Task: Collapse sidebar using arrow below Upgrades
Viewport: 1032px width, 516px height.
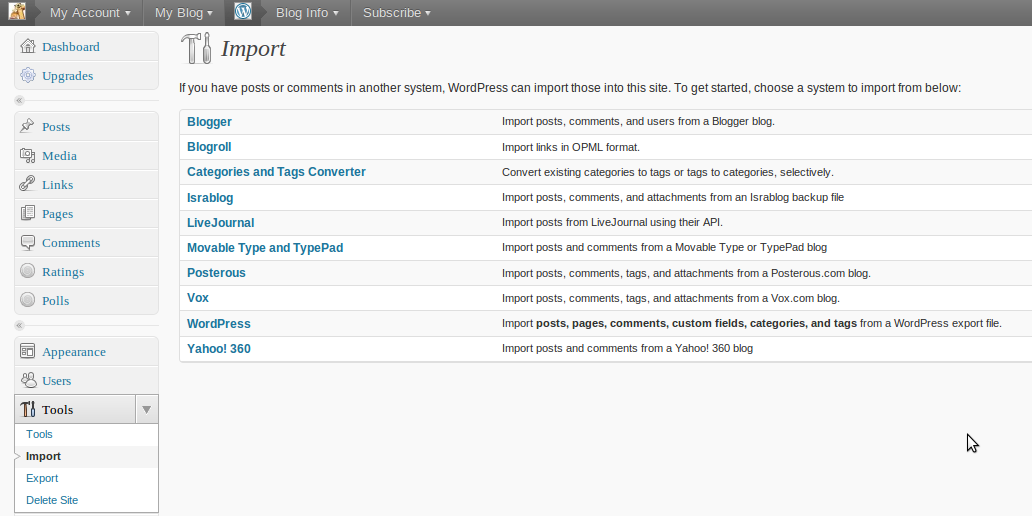Action: pos(19,100)
